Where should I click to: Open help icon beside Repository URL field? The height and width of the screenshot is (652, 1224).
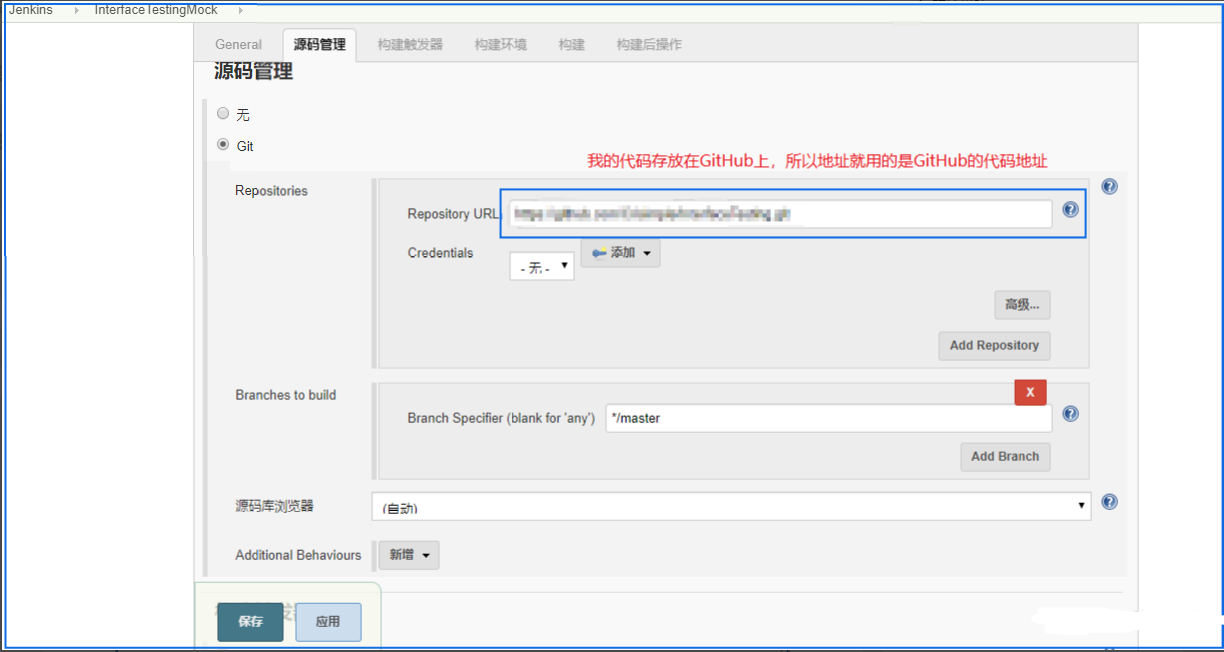[1070, 210]
